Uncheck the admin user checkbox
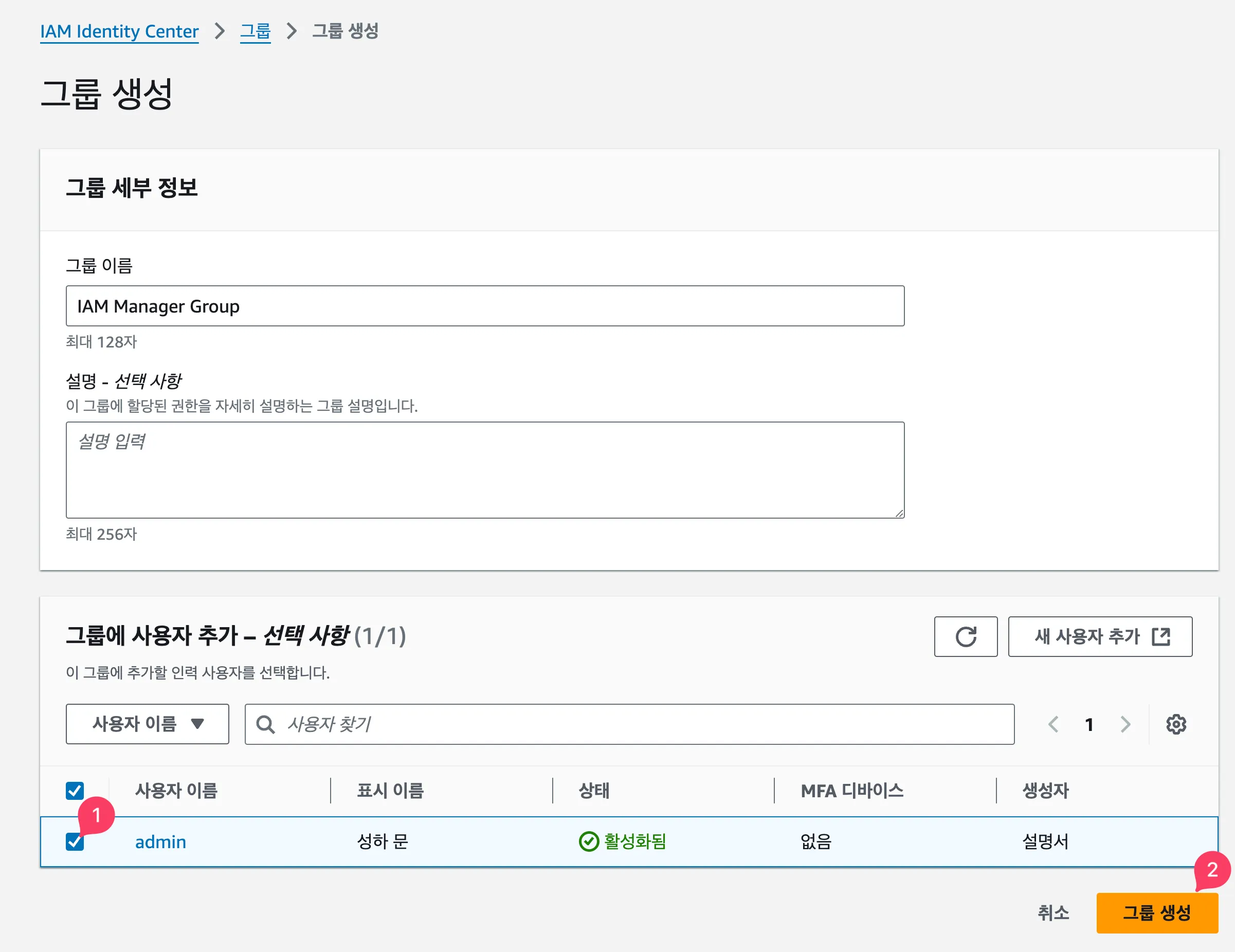This screenshot has width=1235, height=952. (x=75, y=841)
